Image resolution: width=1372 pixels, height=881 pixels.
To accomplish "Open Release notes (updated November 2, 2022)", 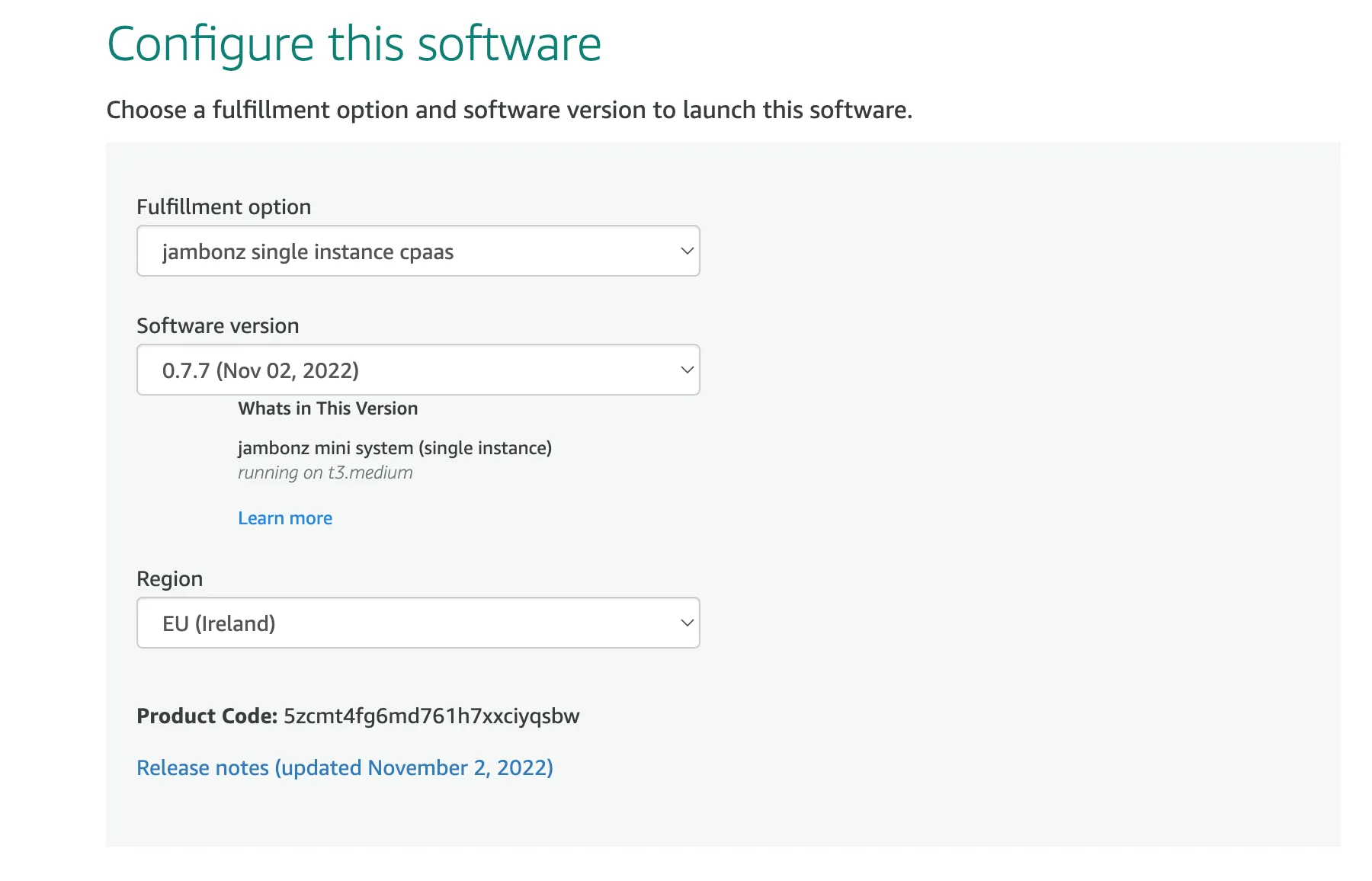I will [345, 767].
